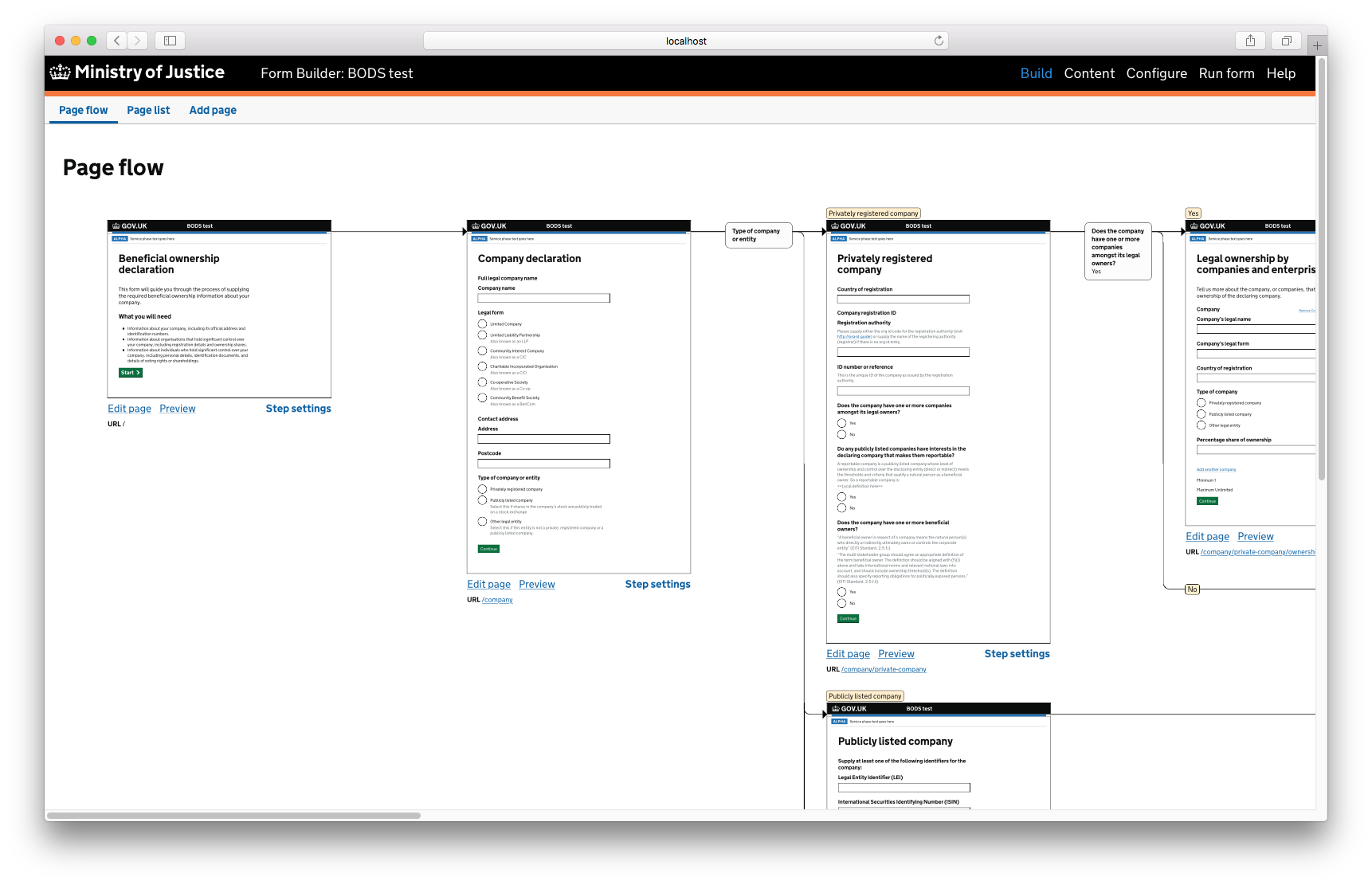Click the horizontal scrollbar thumb
1372x885 pixels.
[233, 816]
